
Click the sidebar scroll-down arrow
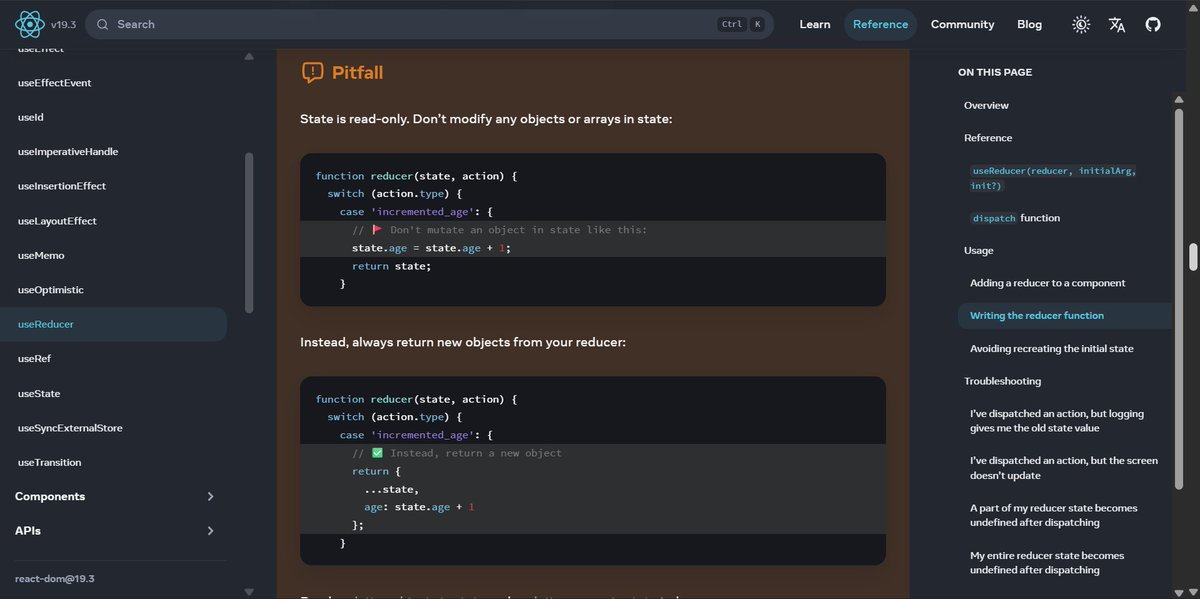(249, 592)
